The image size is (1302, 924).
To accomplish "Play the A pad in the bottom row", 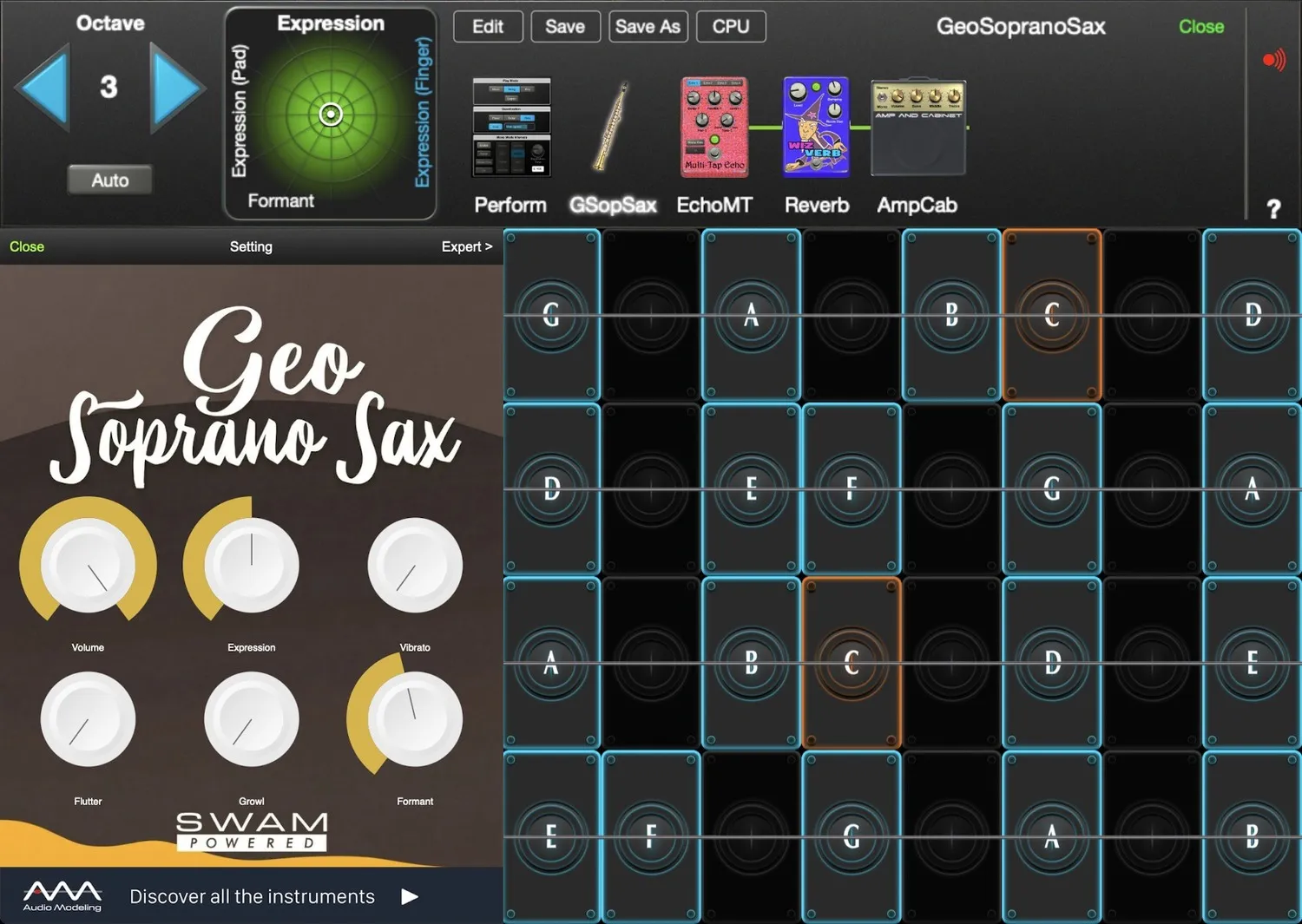I will click(1052, 836).
